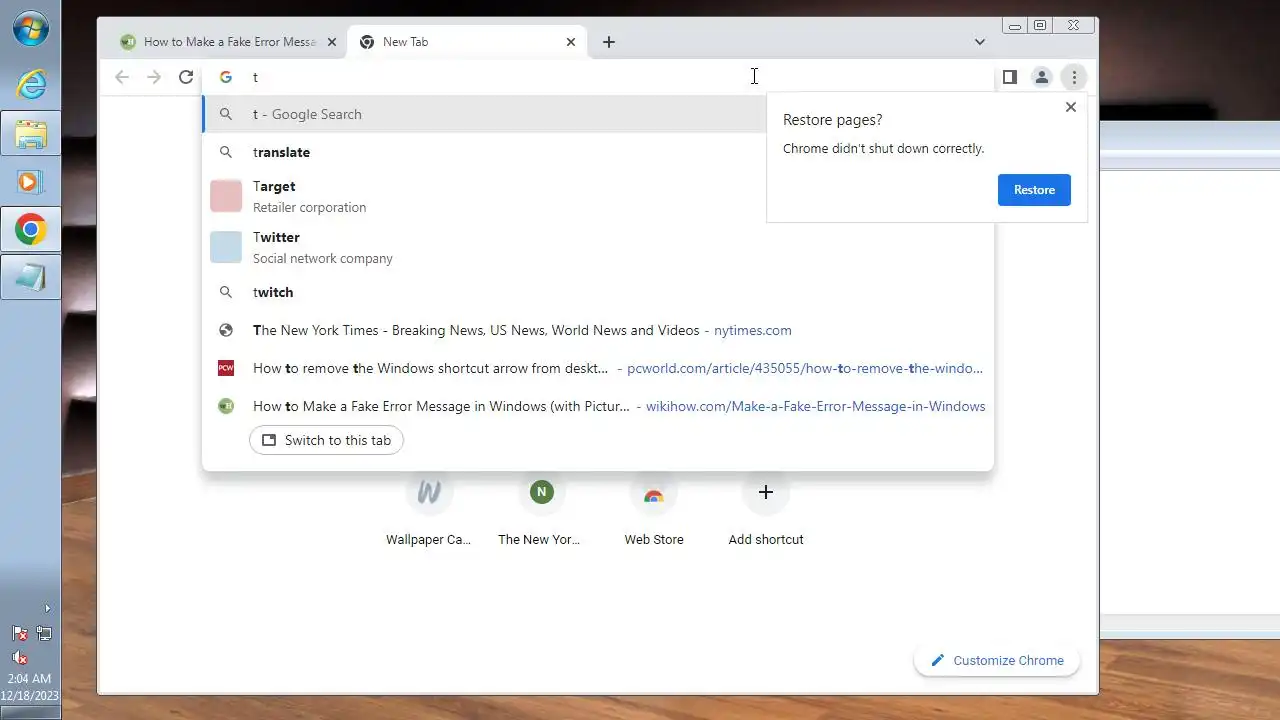The height and width of the screenshot is (720, 1280).
Task: Click the Switch to this tab button
Action: pos(326,440)
